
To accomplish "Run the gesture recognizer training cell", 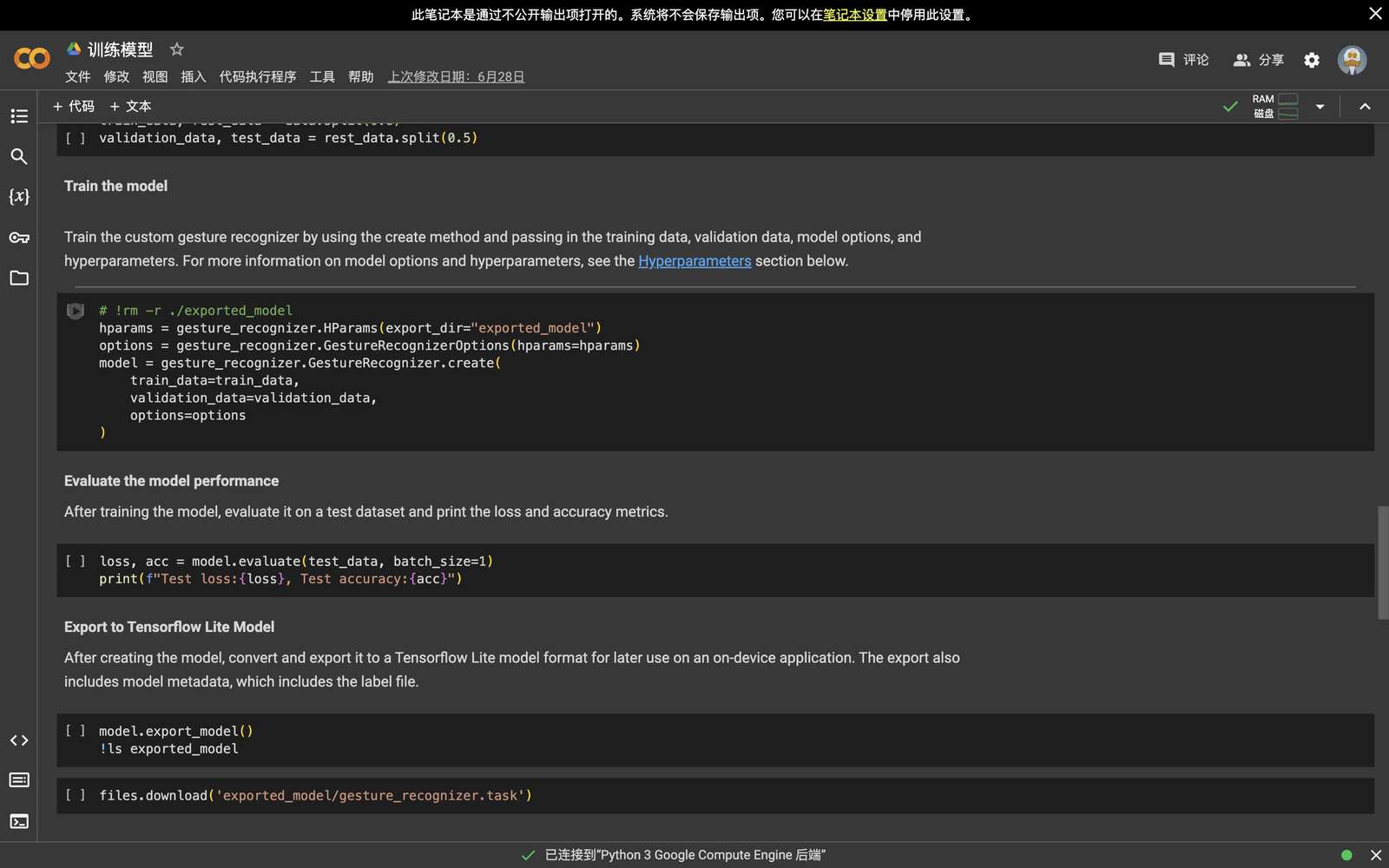I will tap(76, 311).
